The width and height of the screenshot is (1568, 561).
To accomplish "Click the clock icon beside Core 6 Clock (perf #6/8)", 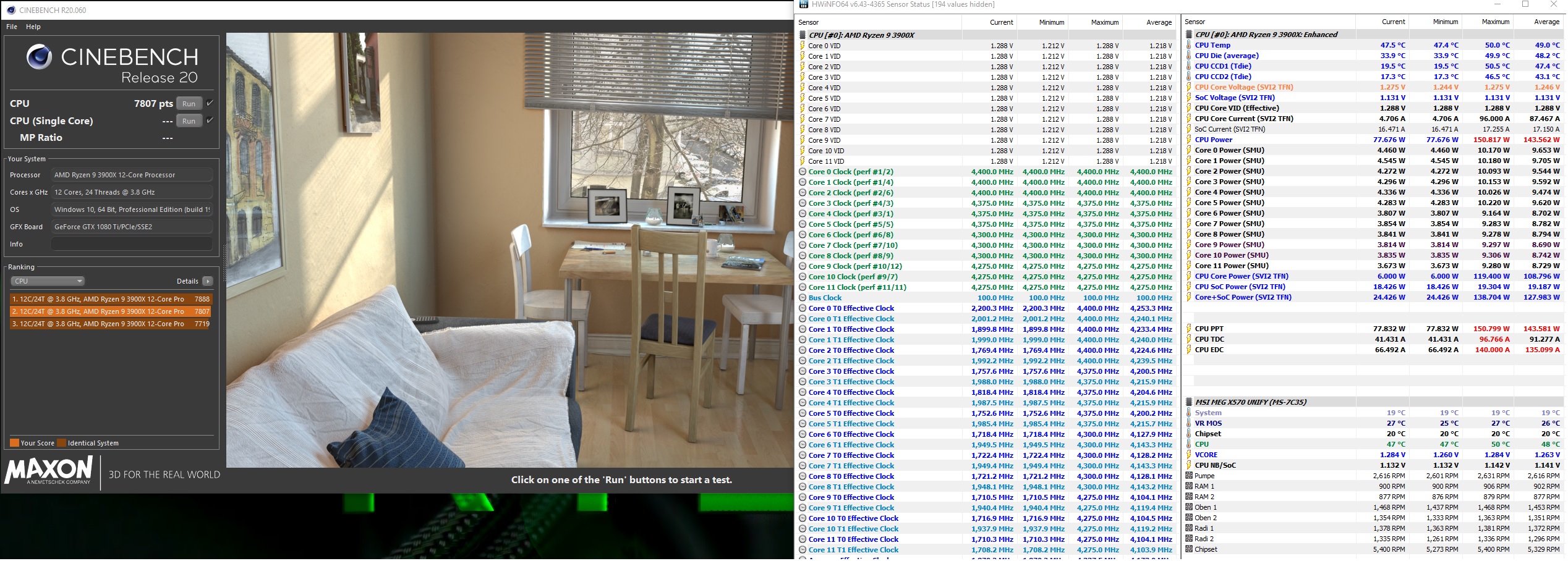I will (803, 235).
